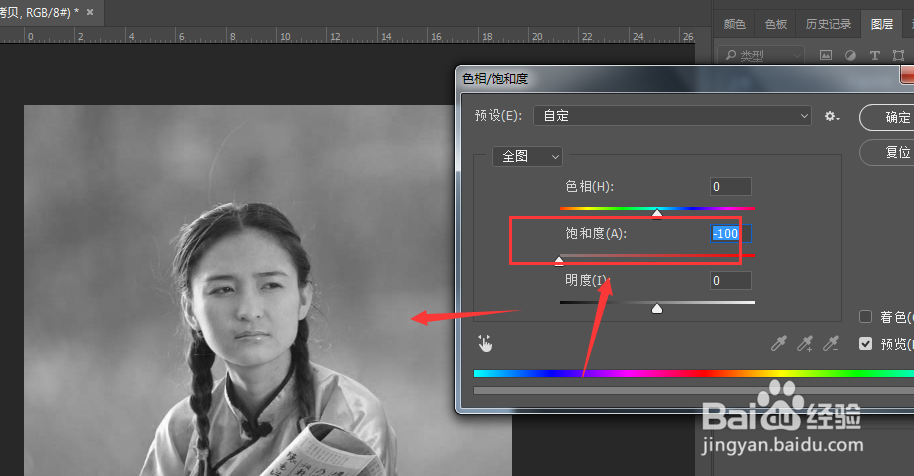The image size is (914, 476).
Task: Click the 明度 value input field
Action: click(730, 281)
